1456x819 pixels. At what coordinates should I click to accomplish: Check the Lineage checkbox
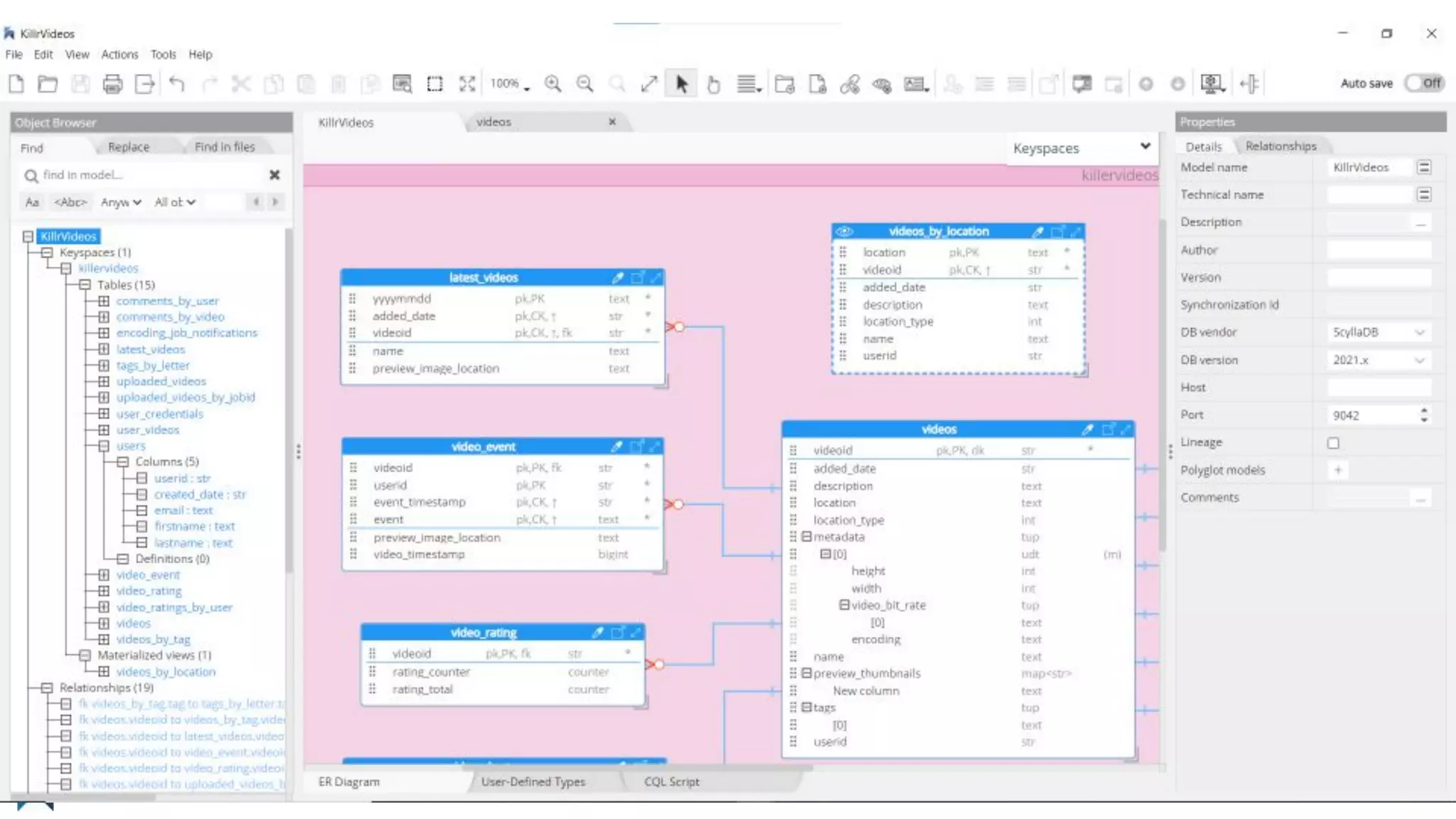[x=1333, y=443]
